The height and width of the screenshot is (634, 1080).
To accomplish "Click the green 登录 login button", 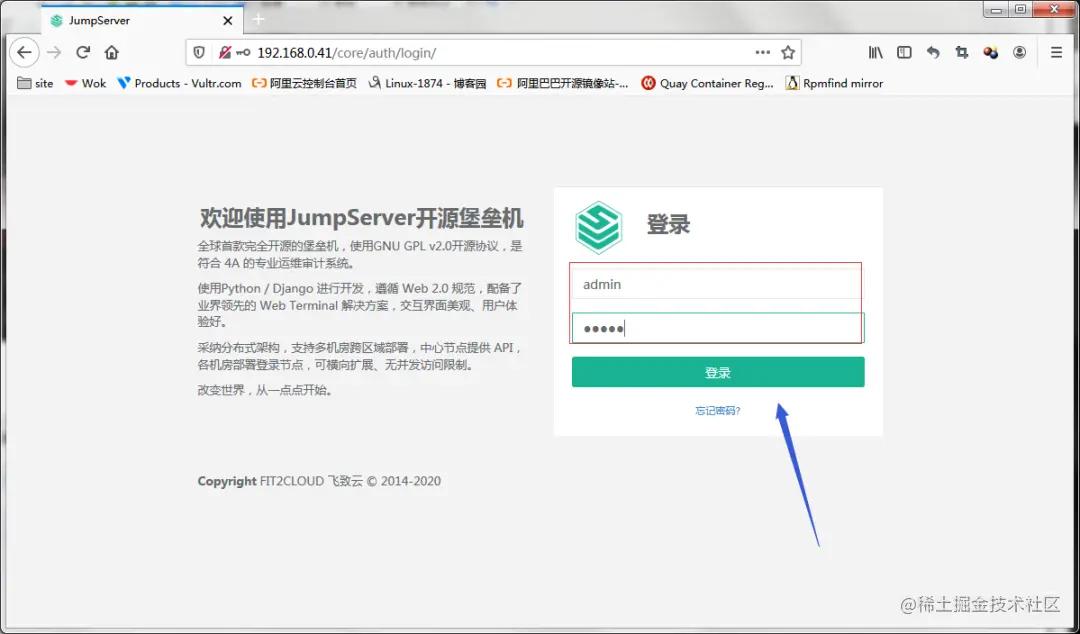I will (717, 371).
